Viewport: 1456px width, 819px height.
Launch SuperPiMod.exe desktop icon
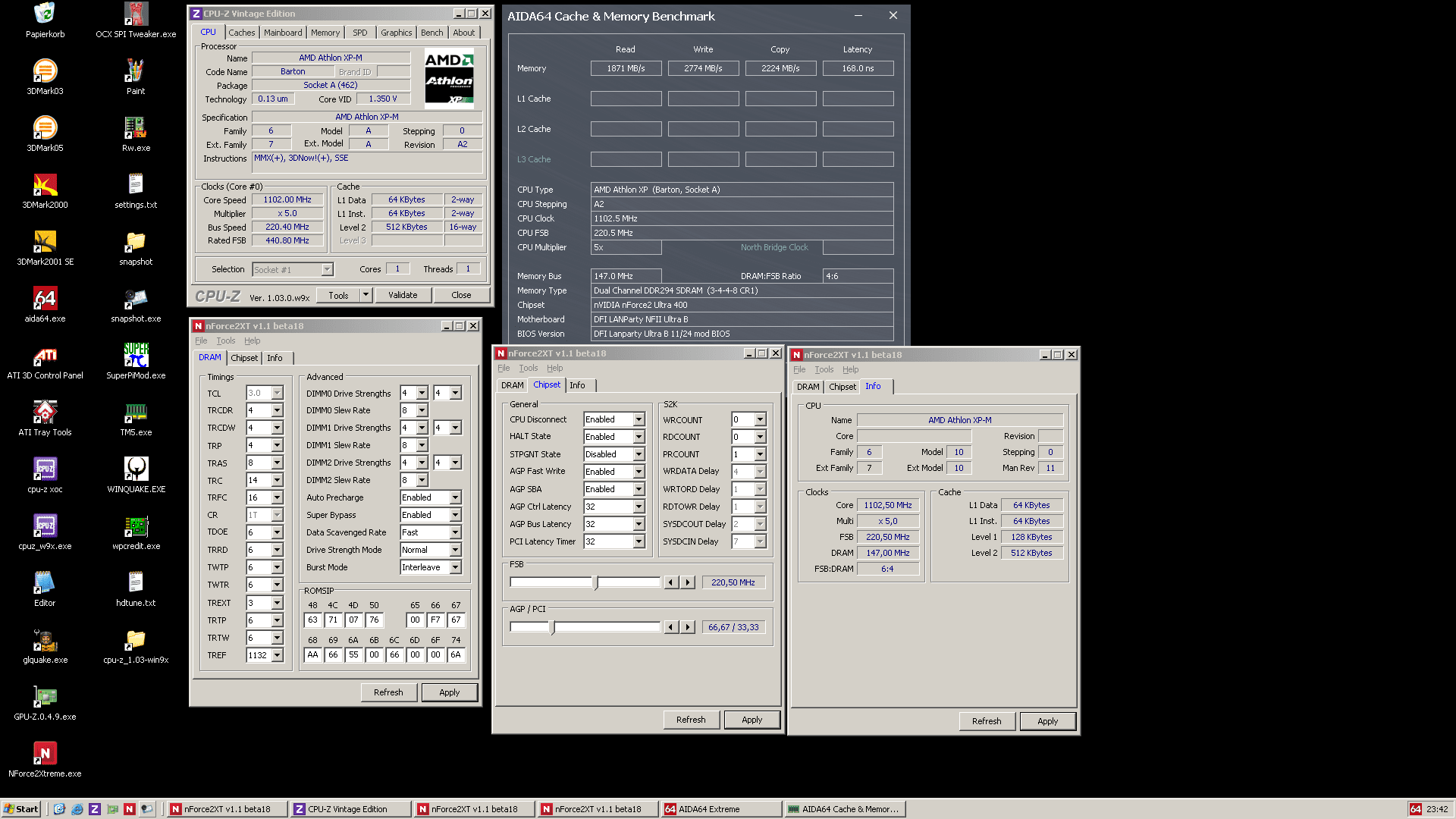[x=136, y=362]
